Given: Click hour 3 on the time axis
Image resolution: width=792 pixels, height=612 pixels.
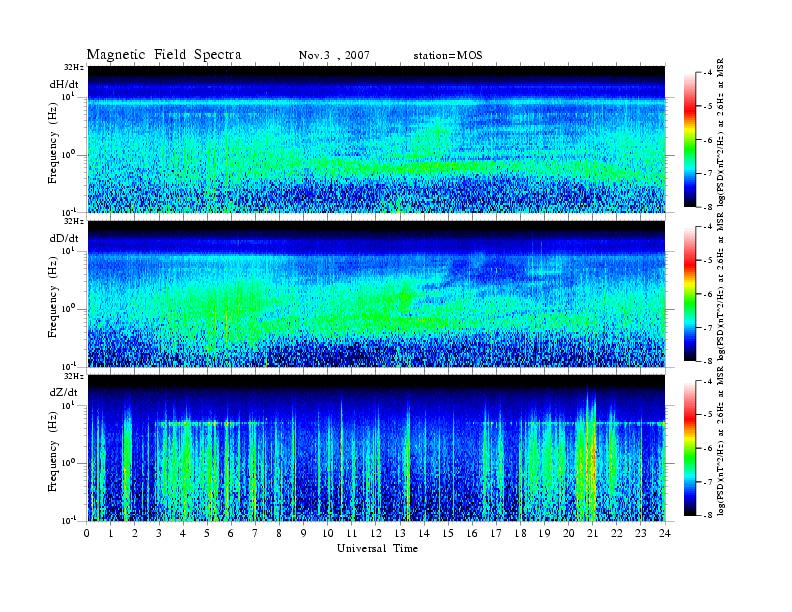Looking at the screenshot, I should click(x=159, y=533).
